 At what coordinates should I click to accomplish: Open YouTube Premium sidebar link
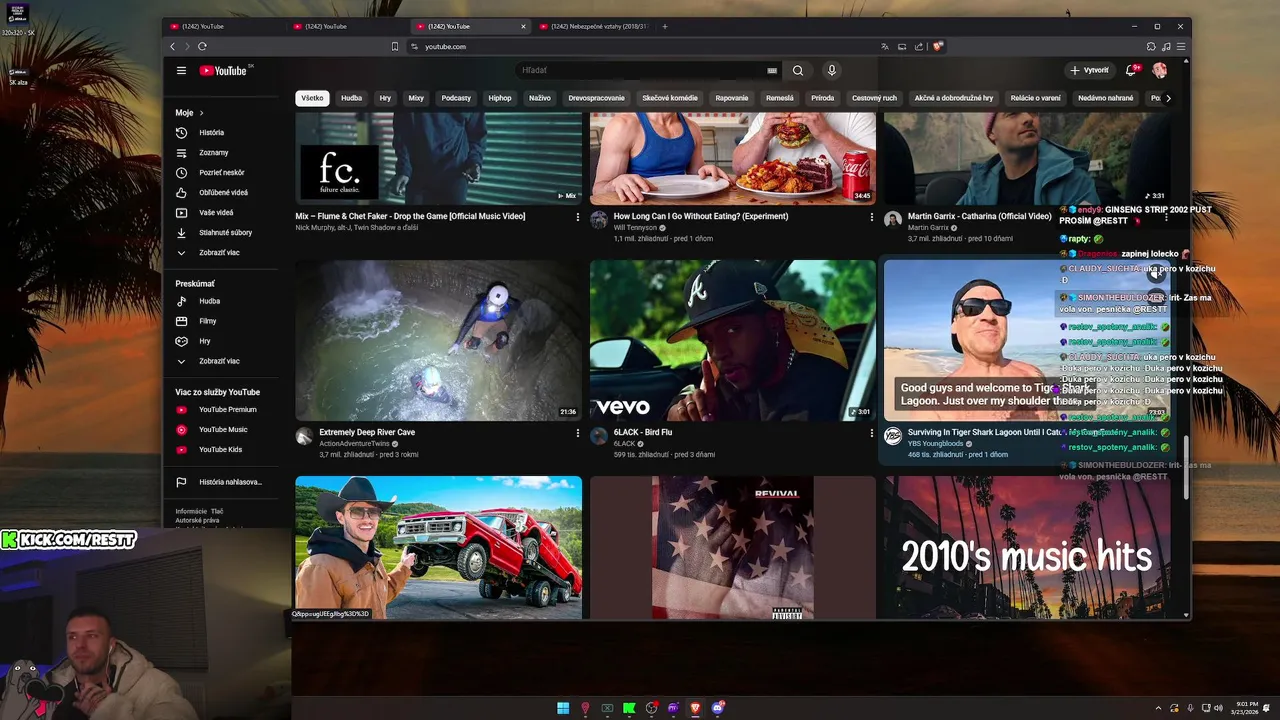pyautogui.click(x=218, y=410)
